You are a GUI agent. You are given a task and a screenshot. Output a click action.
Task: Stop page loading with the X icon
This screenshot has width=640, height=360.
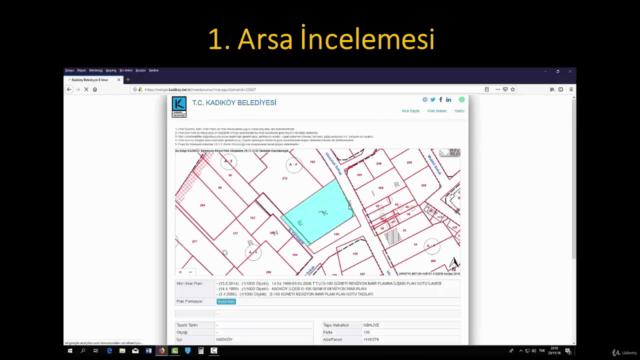pos(86,89)
